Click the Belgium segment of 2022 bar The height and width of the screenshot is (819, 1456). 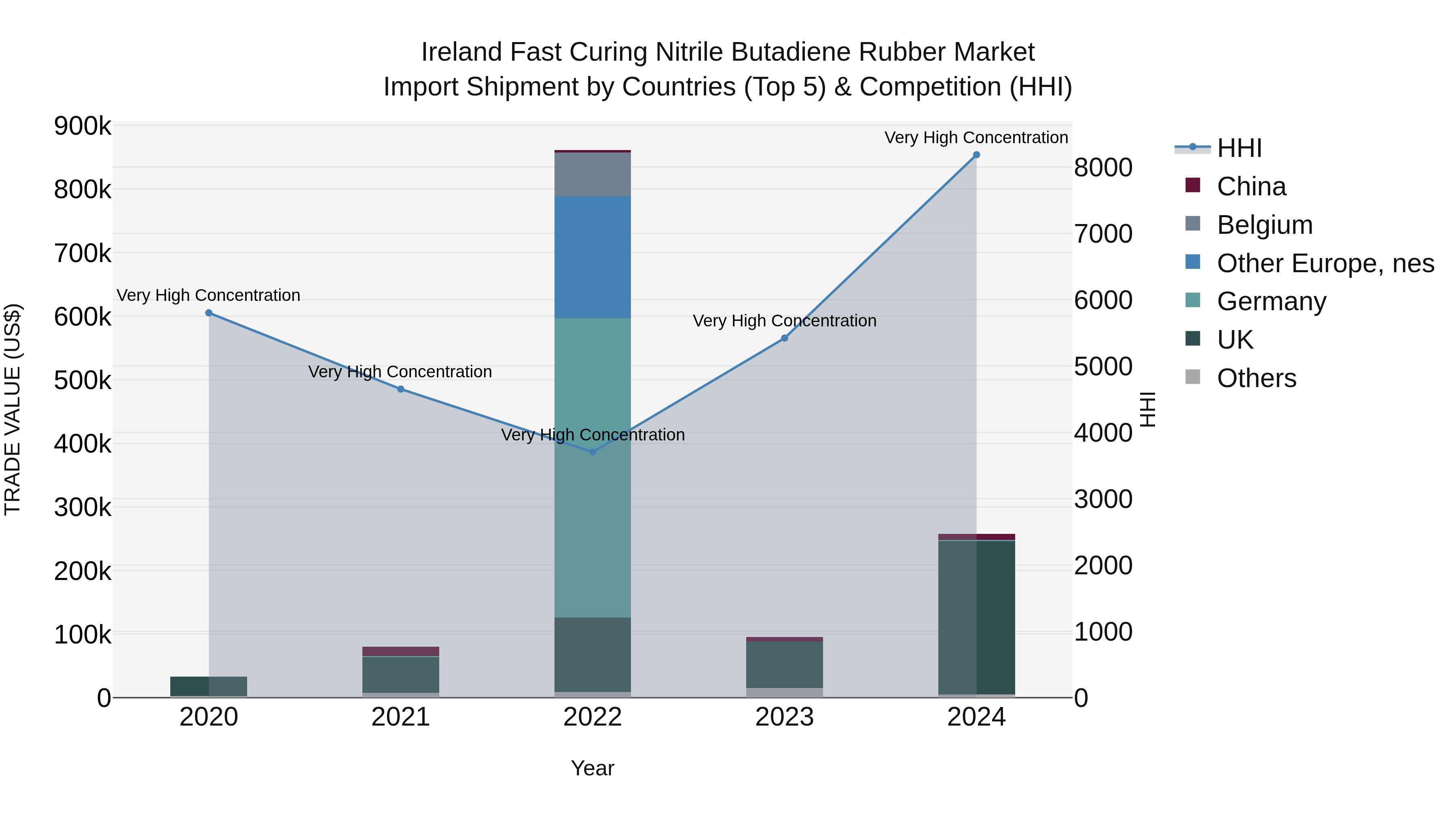(593, 175)
